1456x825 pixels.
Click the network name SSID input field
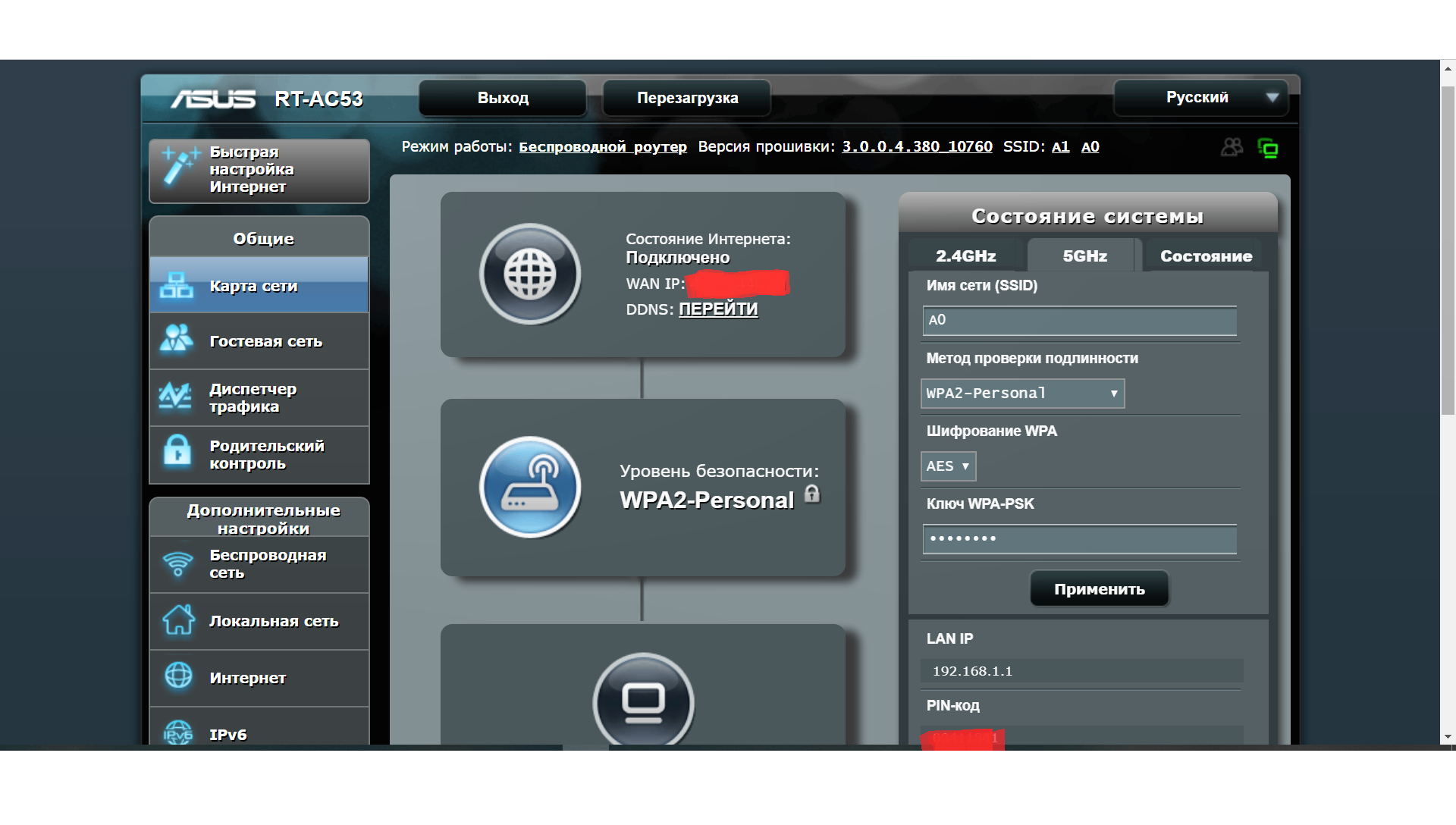1079,321
